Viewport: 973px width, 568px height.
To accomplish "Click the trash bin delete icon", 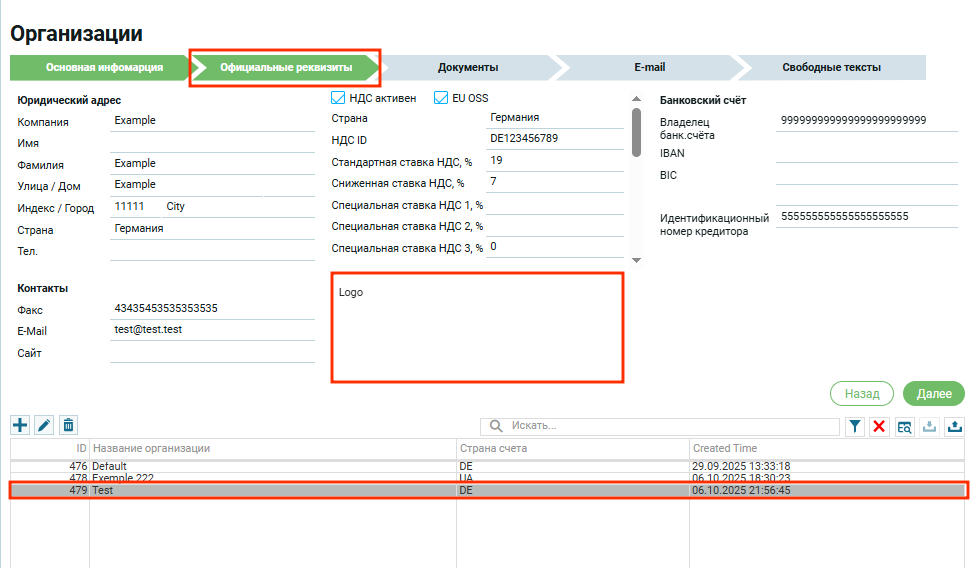I will pyautogui.click(x=68, y=426).
